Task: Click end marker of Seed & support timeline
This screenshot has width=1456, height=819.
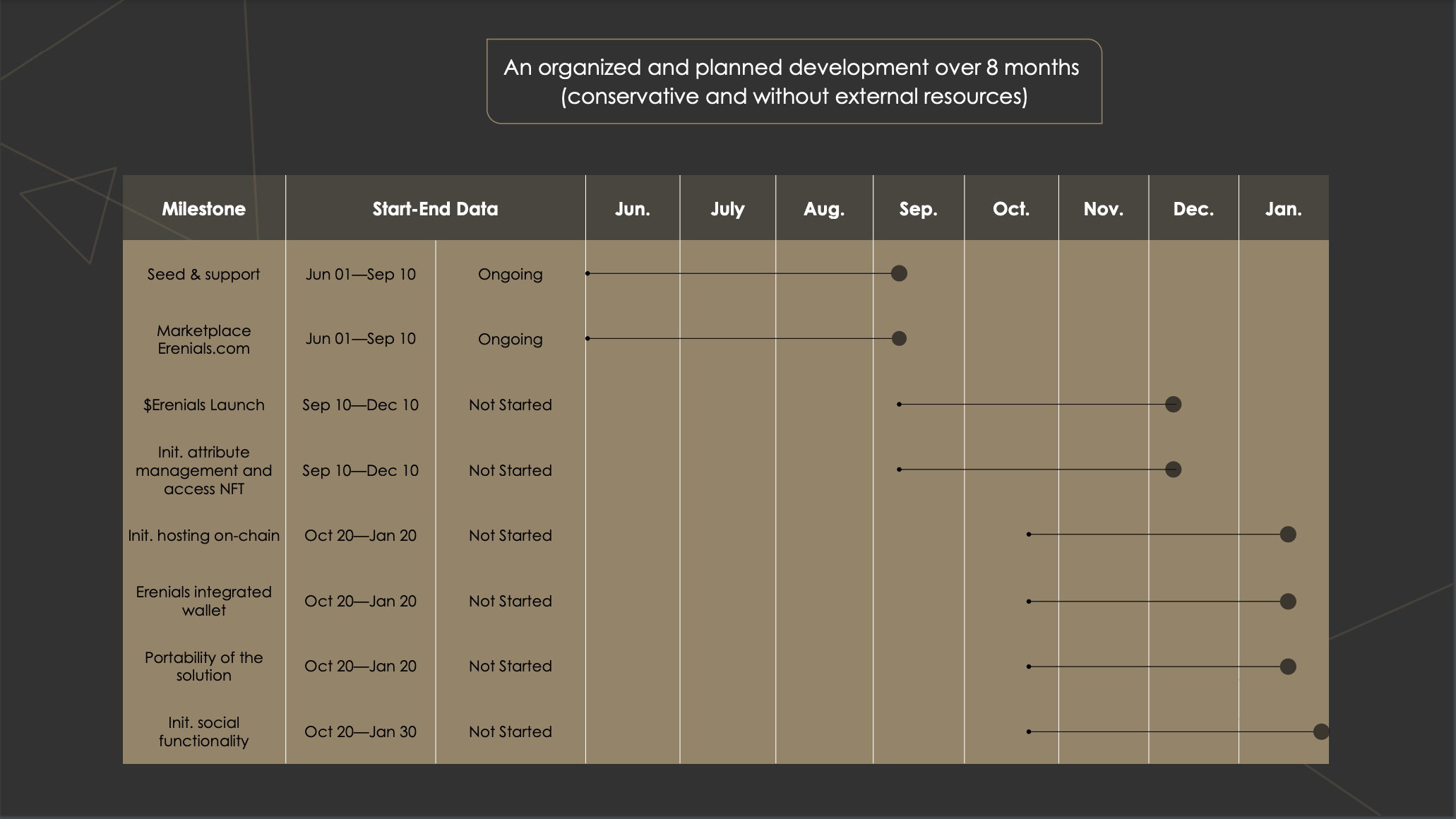Action: (x=899, y=273)
